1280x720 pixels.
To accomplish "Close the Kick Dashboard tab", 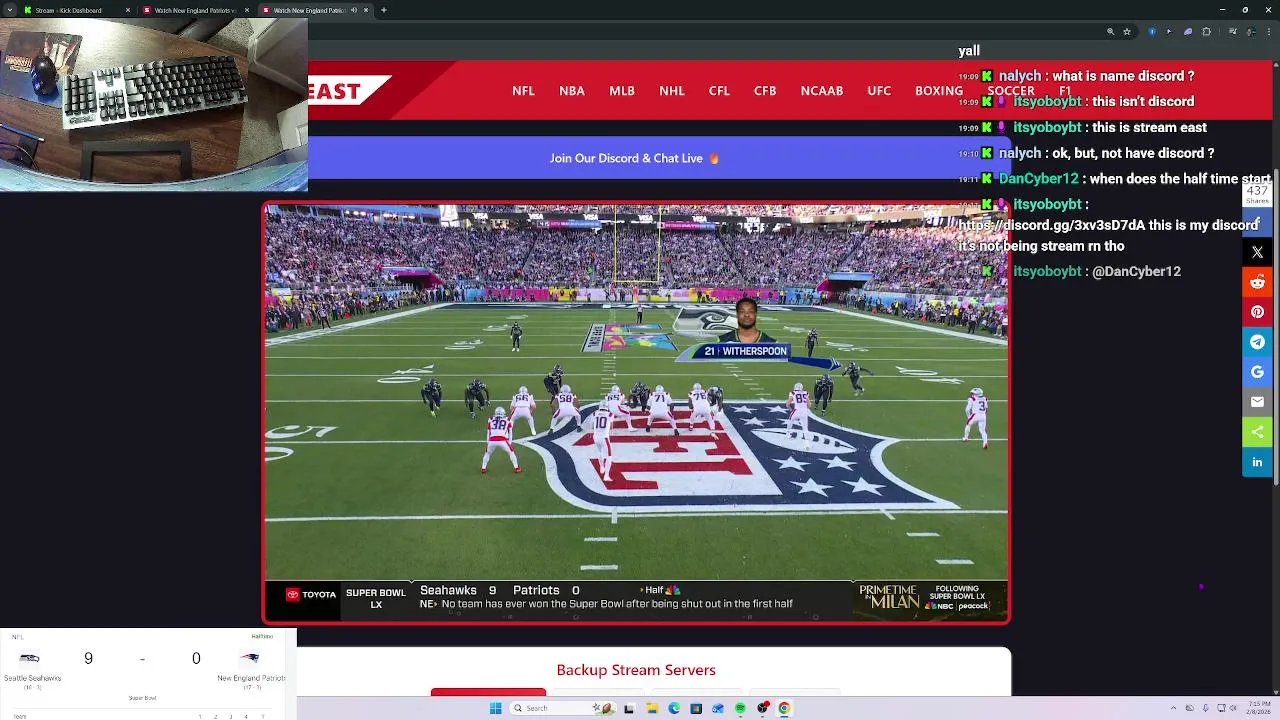I will [x=127, y=10].
